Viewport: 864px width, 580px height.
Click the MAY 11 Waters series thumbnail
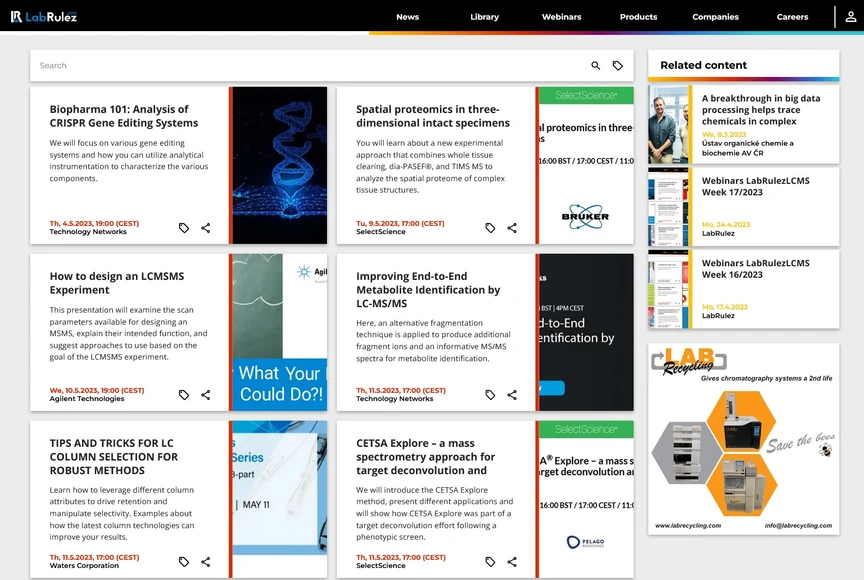click(280, 499)
